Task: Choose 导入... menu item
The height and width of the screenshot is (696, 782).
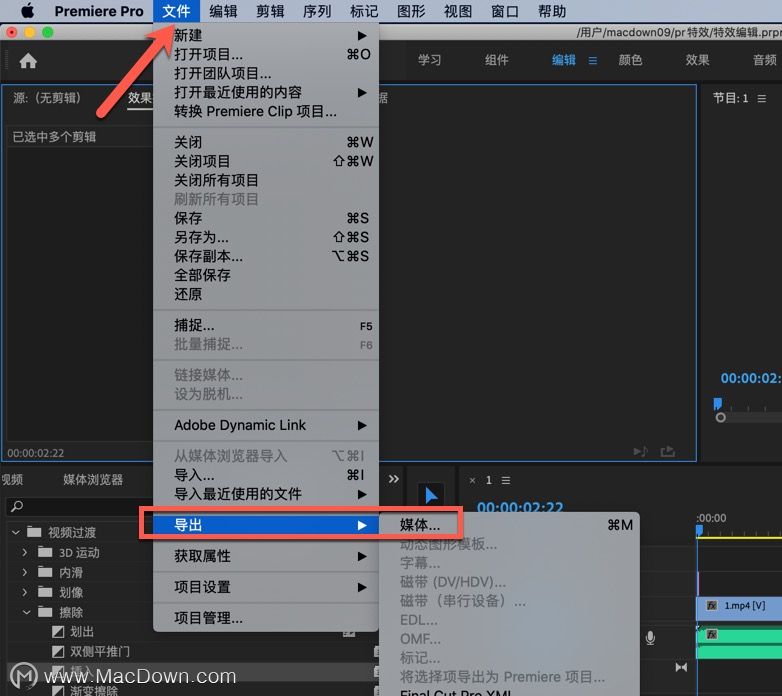Action: 266,475
